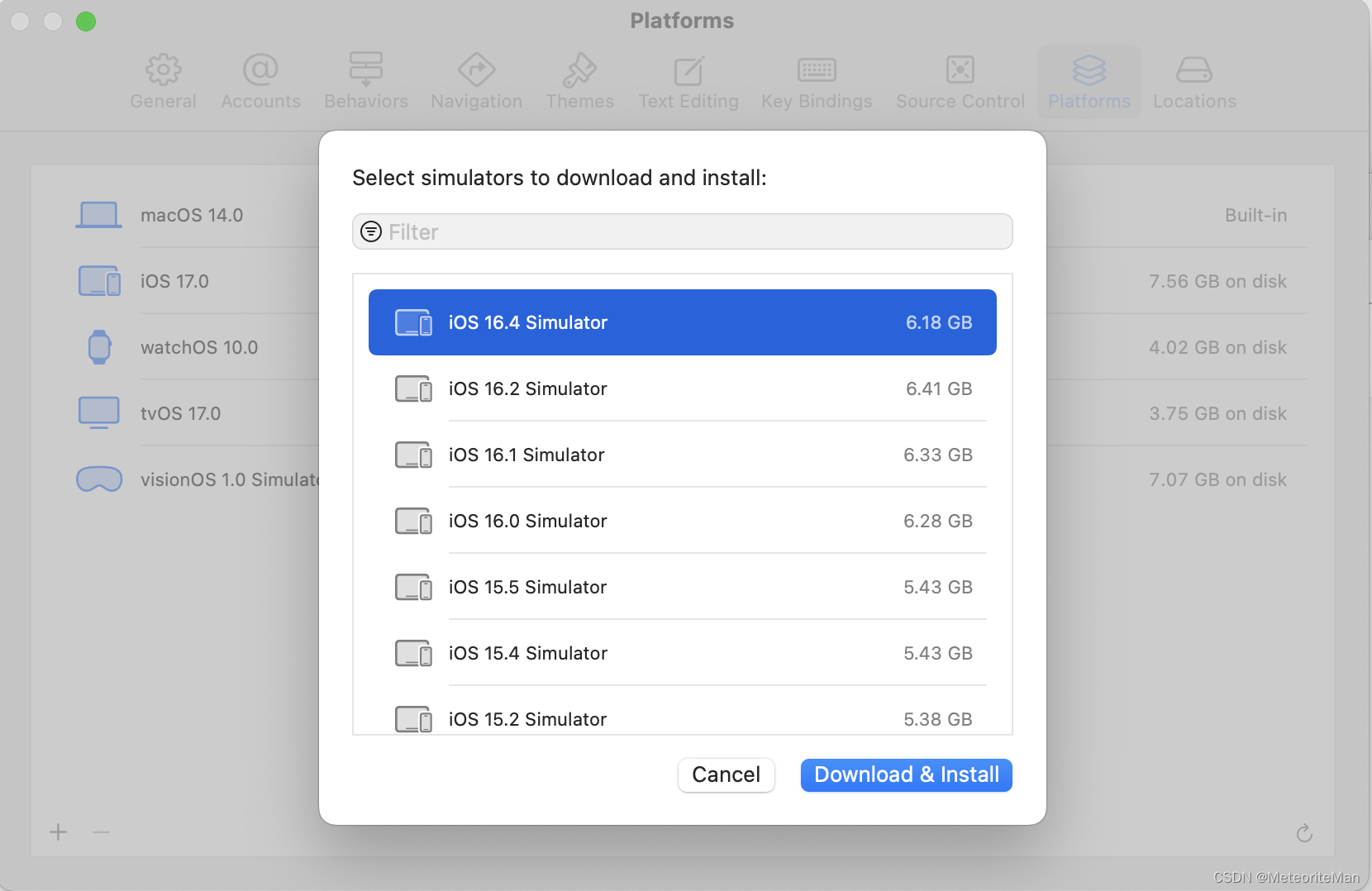The image size is (1372, 891).
Task: Open the General settings tab icon
Action: pyautogui.click(x=163, y=70)
